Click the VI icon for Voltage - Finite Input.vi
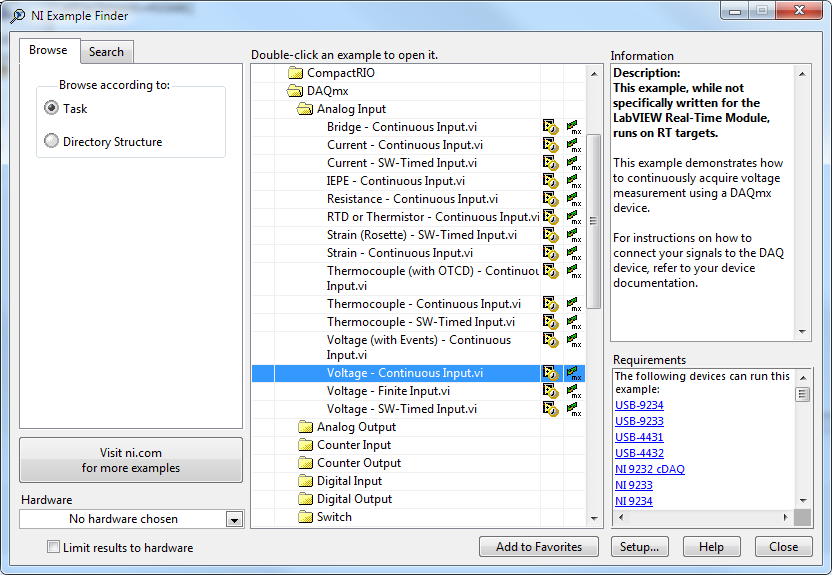This screenshot has height=575, width=832. (x=551, y=391)
